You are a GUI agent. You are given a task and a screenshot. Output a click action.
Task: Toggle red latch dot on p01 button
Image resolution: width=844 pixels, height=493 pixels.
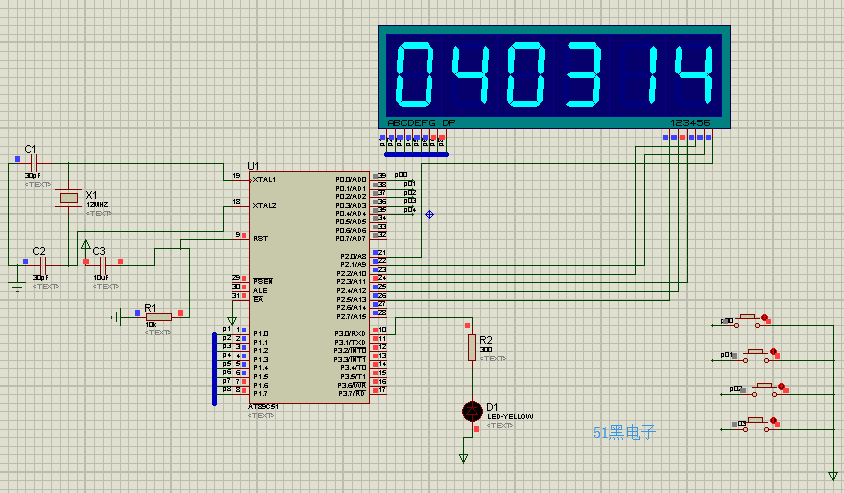pos(773,351)
